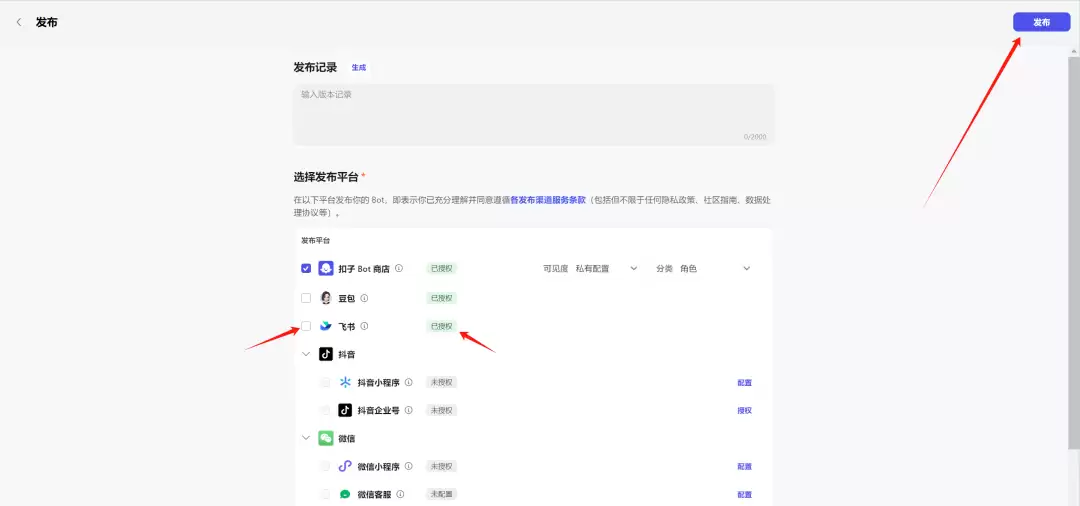The height and width of the screenshot is (506, 1080).
Task: Click 授权 for 抖音企业号
Action: pos(745,410)
